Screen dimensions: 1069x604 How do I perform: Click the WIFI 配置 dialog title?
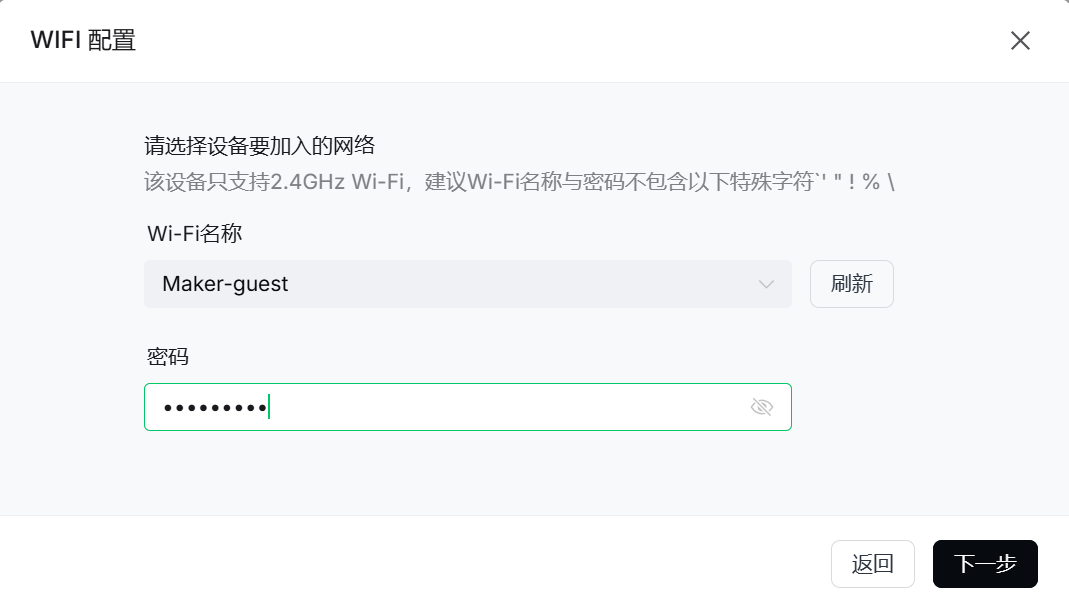pos(83,41)
